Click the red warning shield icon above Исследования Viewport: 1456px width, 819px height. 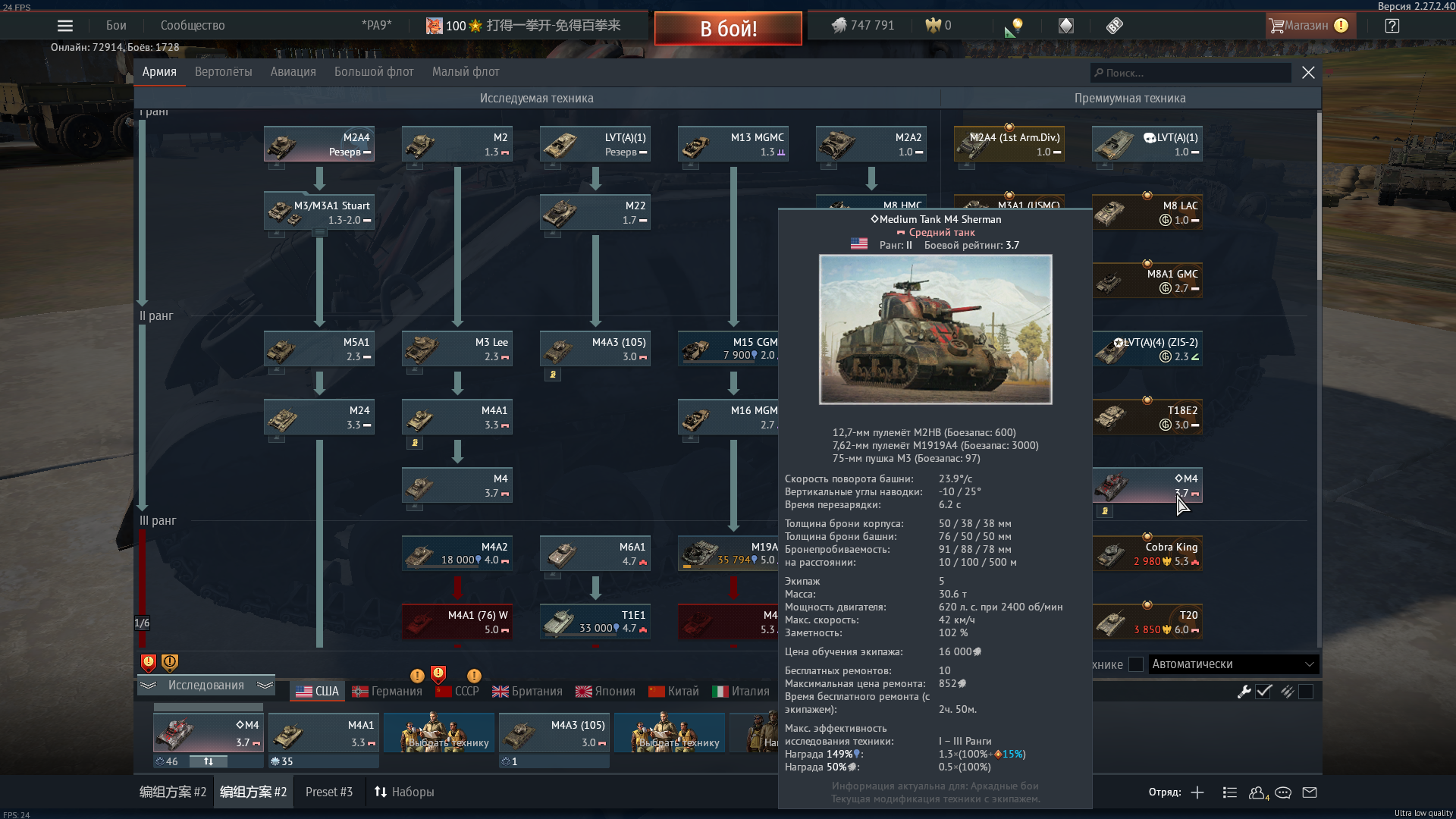[149, 663]
